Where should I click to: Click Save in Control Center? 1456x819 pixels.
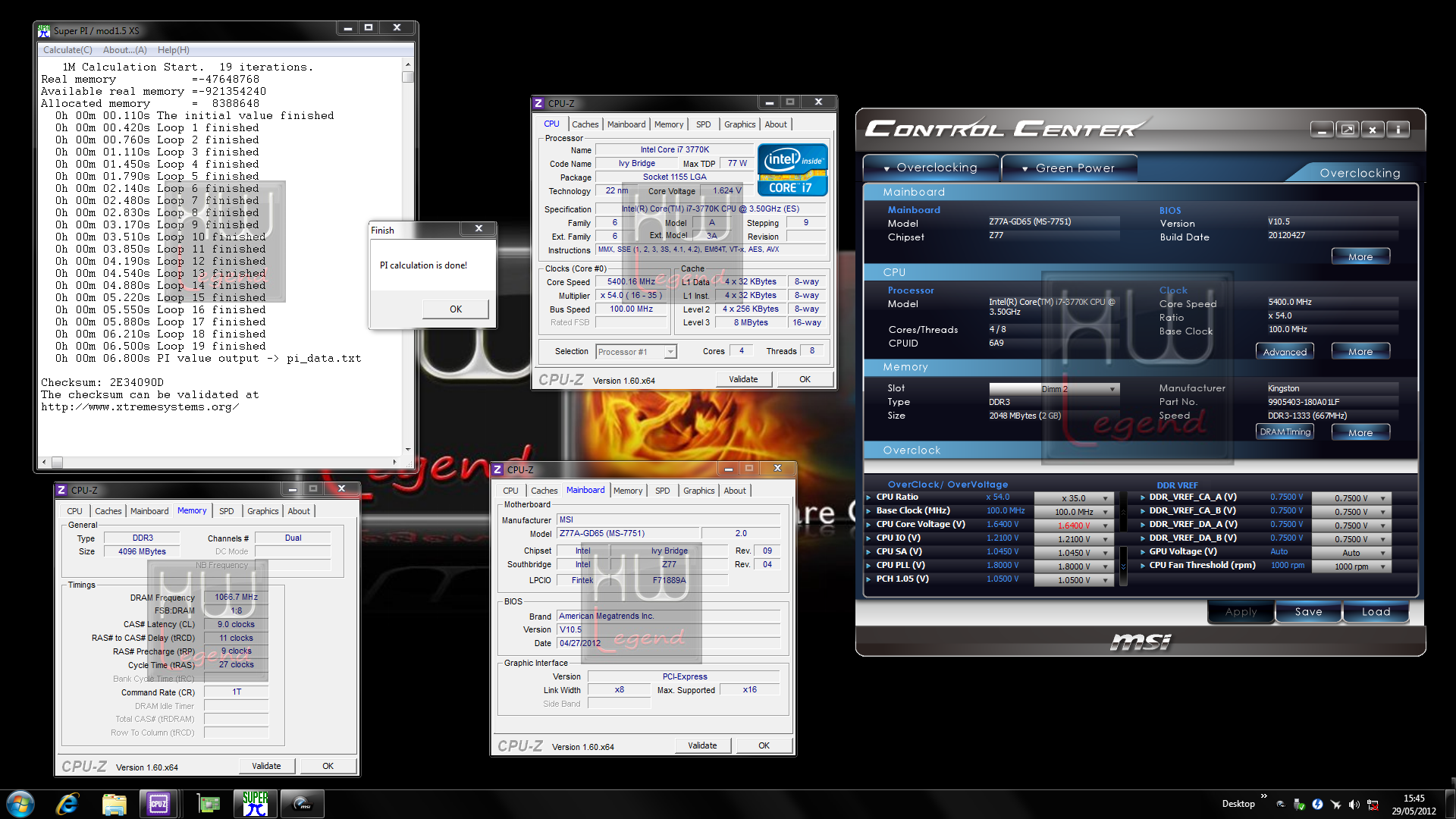[1308, 612]
